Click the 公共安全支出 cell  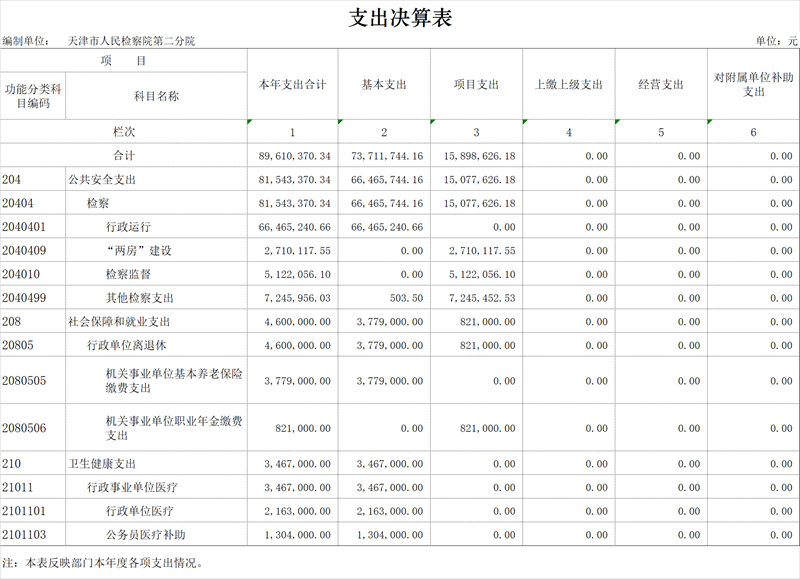tap(157, 180)
